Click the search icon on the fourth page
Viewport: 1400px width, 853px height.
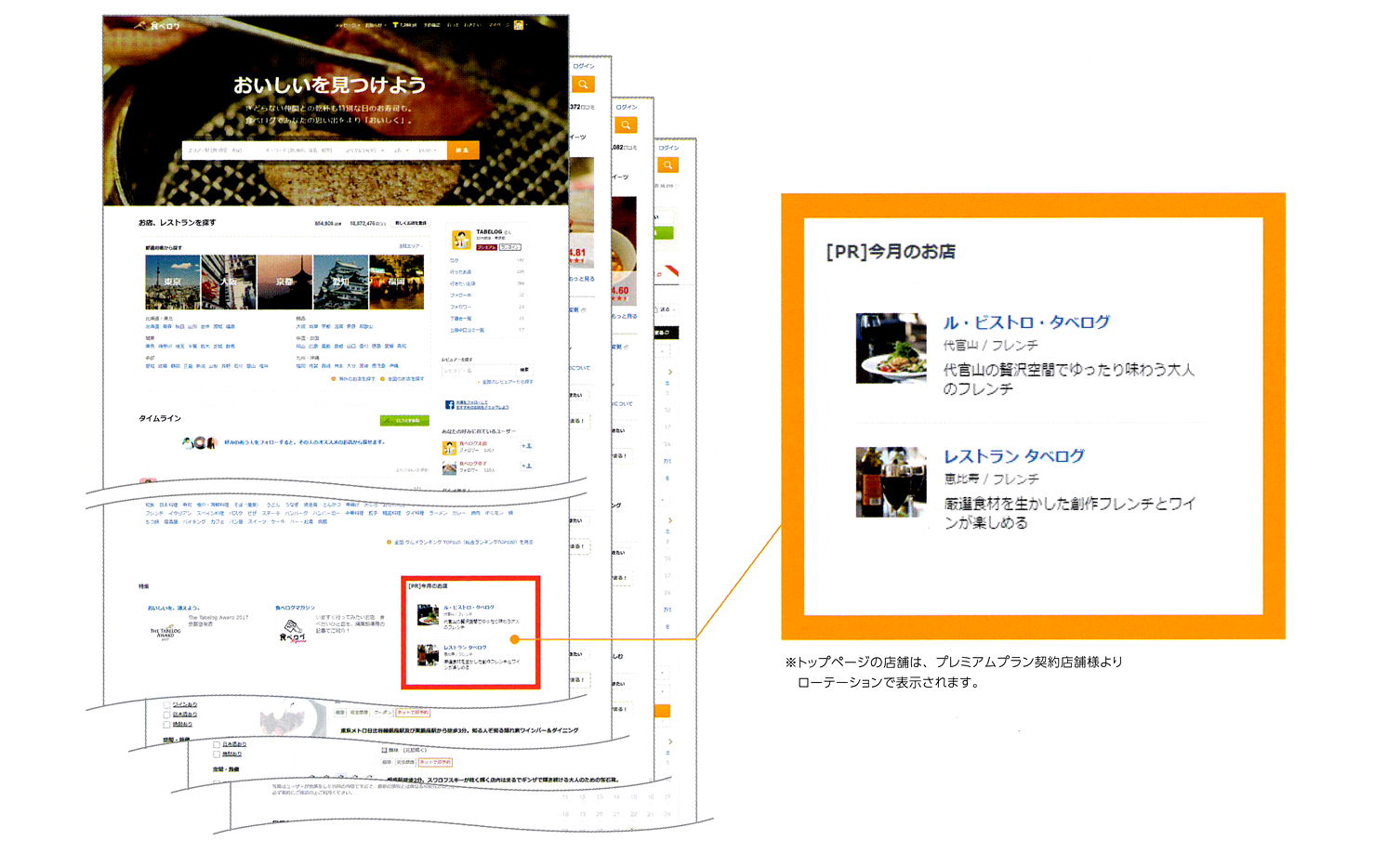click(667, 164)
